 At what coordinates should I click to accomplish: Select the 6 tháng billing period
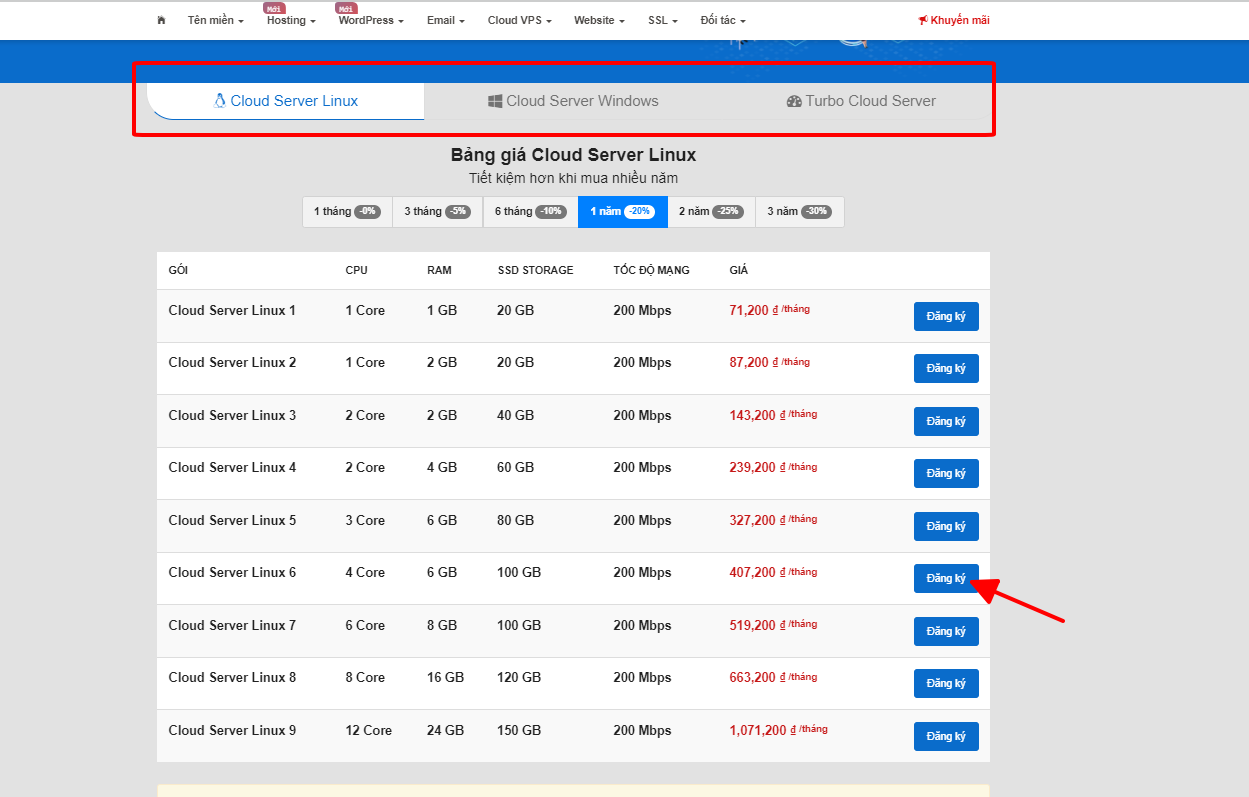point(530,212)
